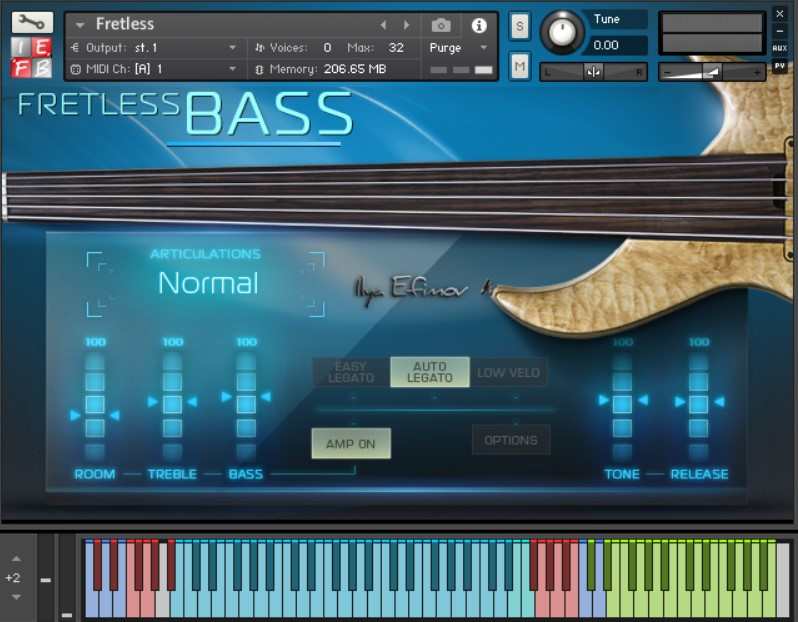Click the Tune value 0.00 field
The height and width of the screenshot is (622, 798).
[617, 46]
